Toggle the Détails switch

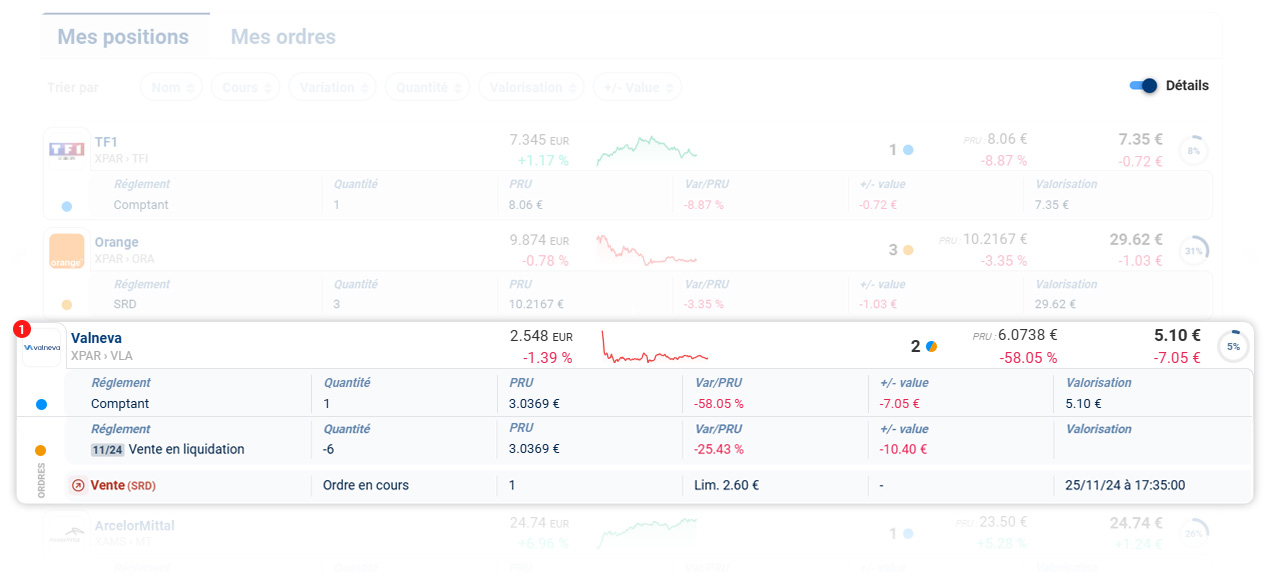coord(1143,86)
